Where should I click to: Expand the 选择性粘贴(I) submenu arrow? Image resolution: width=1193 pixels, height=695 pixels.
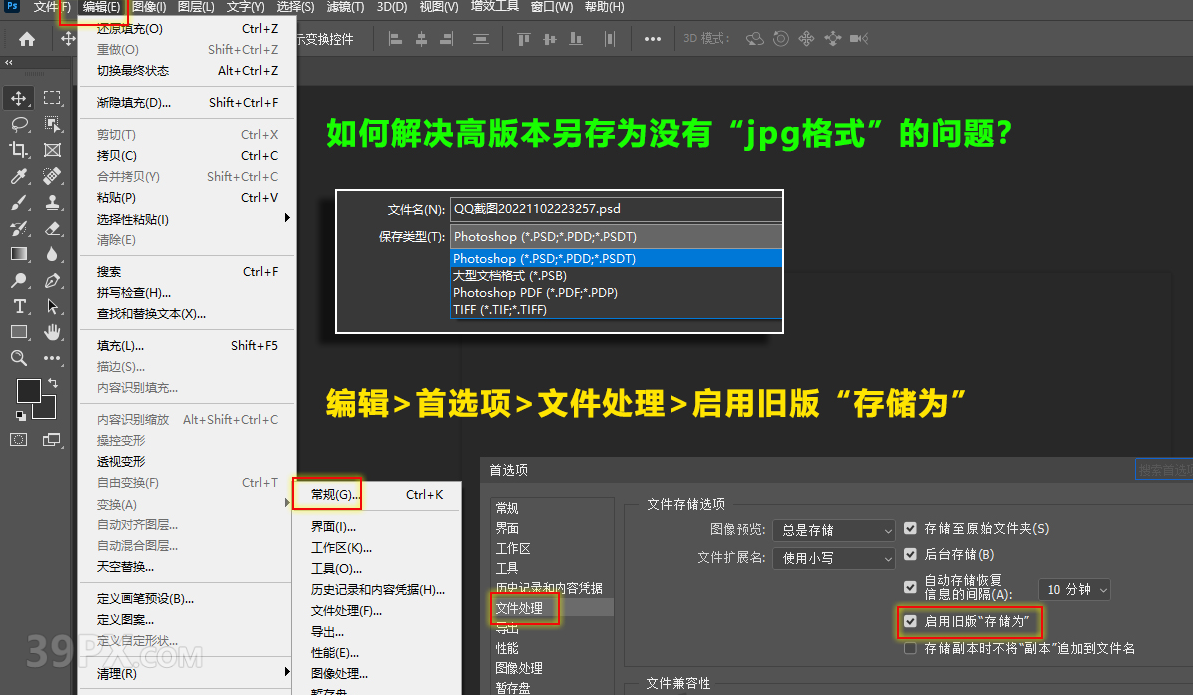click(287, 218)
